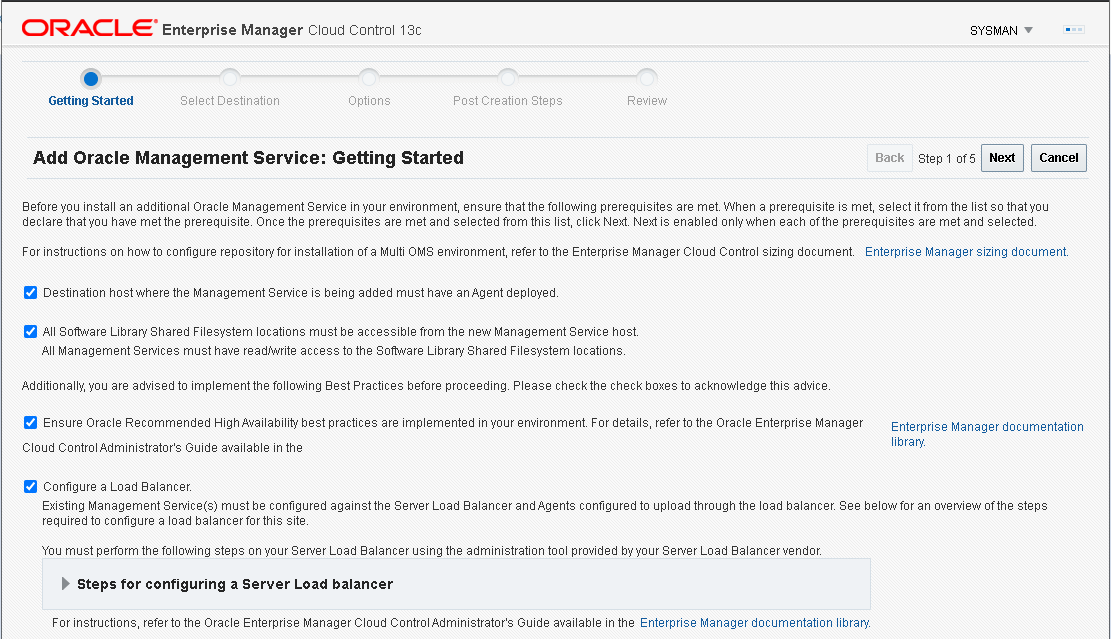Viewport: 1111px width, 639px height.
Task: Click the Select Destination step circle
Action: [230, 78]
